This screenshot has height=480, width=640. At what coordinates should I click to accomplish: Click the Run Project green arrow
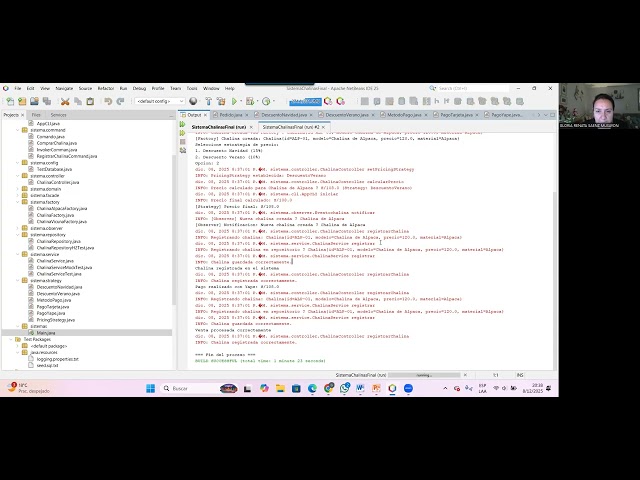point(234,101)
